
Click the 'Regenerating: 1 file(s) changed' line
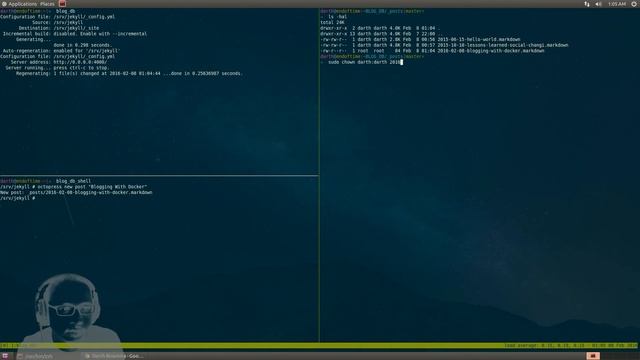pyautogui.click(x=129, y=73)
